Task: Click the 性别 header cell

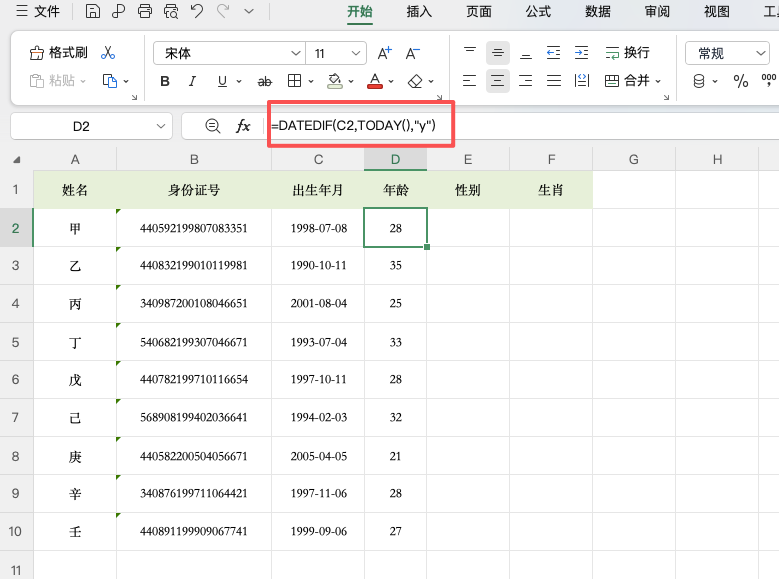Action: pos(468,190)
